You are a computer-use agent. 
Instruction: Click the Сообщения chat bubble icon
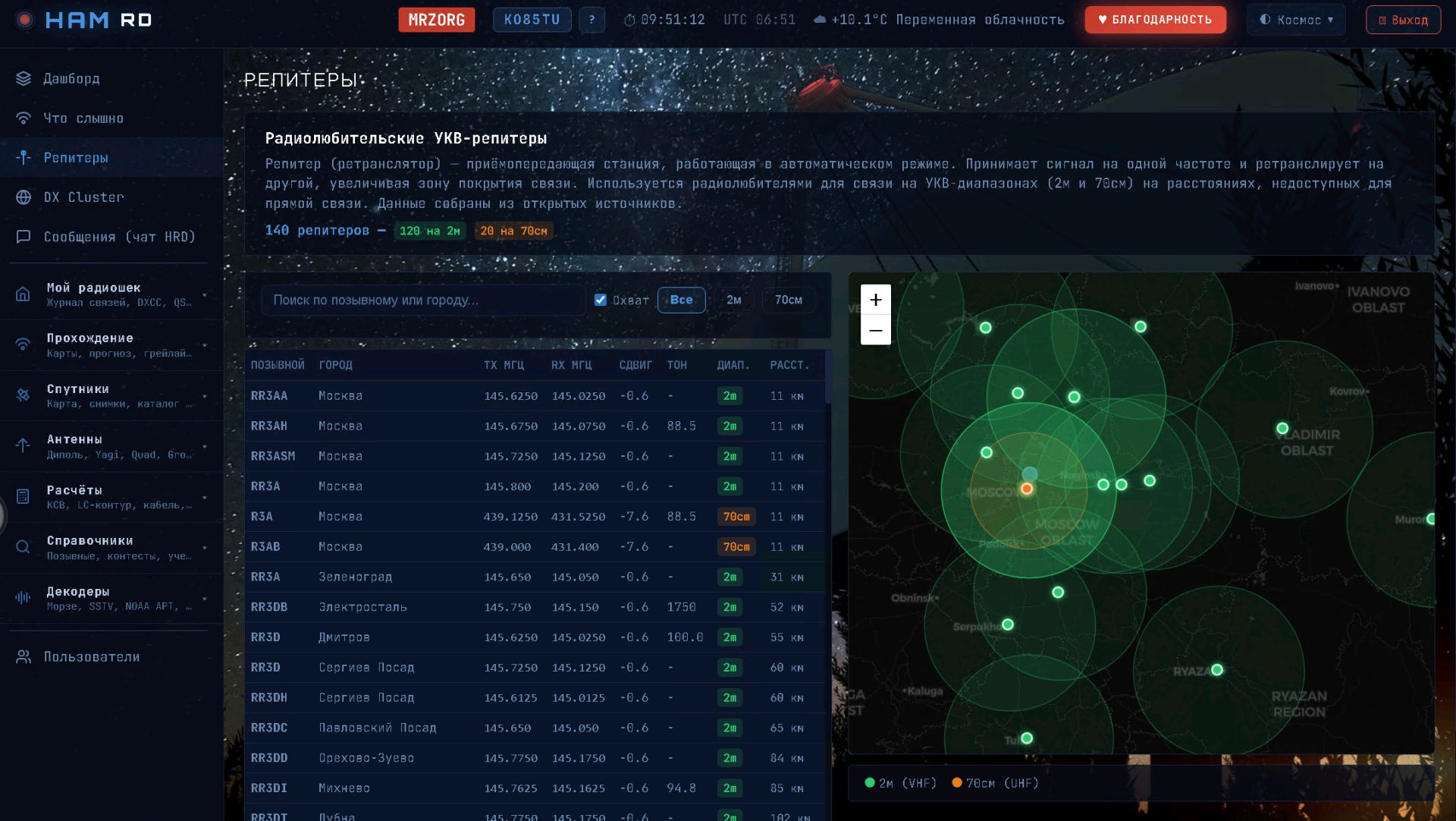click(24, 237)
